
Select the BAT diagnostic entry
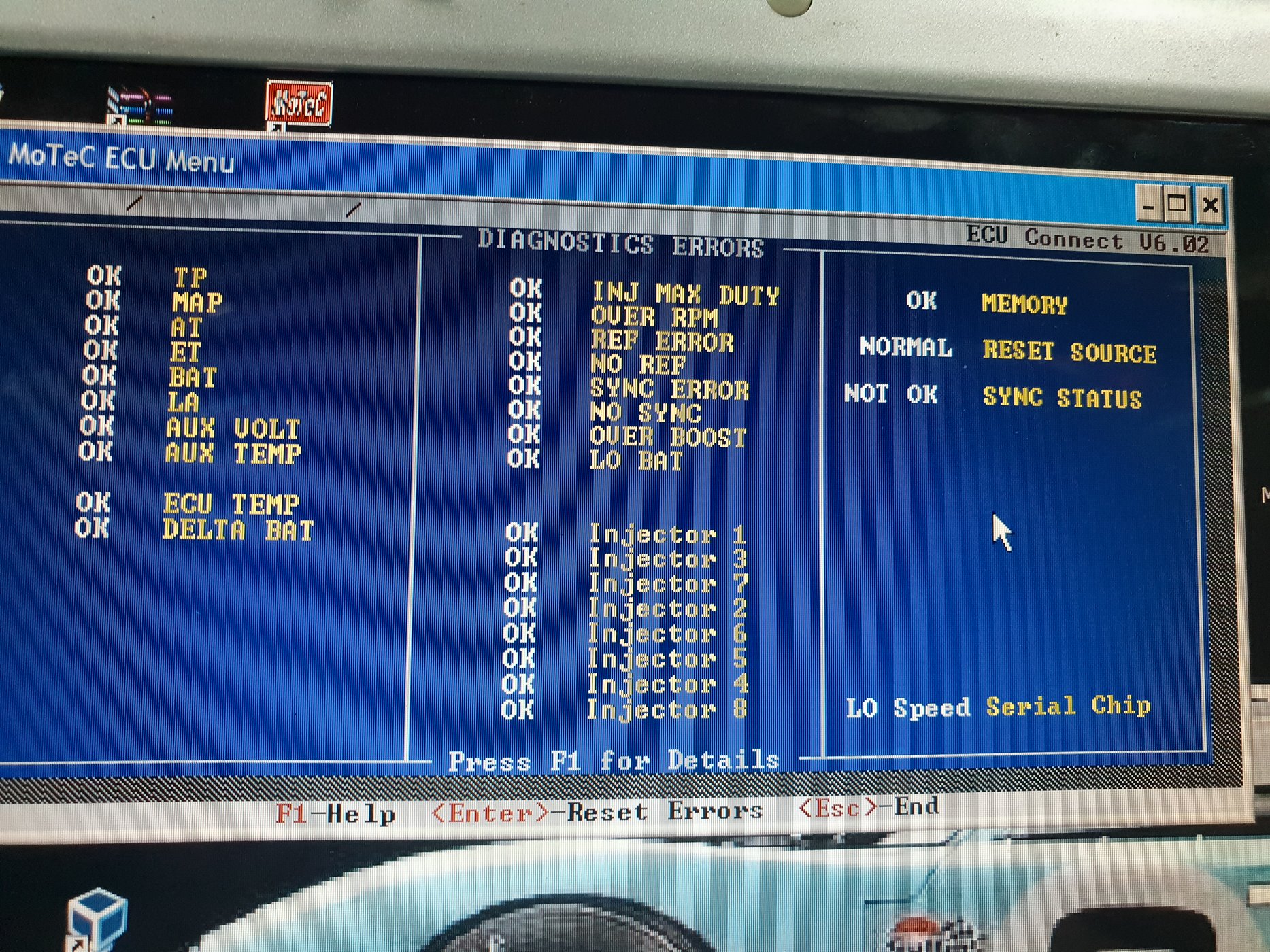(149, 376)
